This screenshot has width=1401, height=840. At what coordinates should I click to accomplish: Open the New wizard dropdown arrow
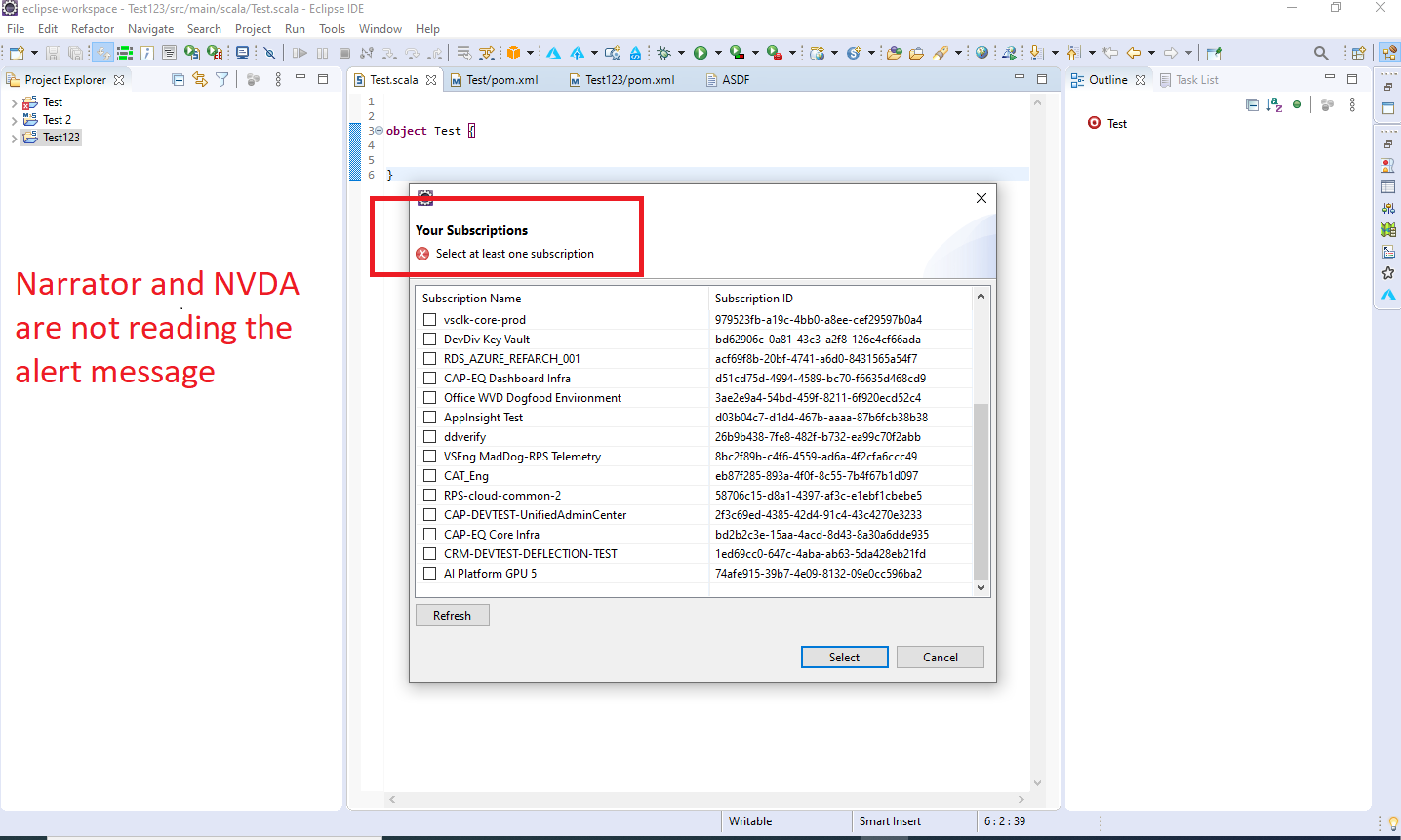click(34, 53)
